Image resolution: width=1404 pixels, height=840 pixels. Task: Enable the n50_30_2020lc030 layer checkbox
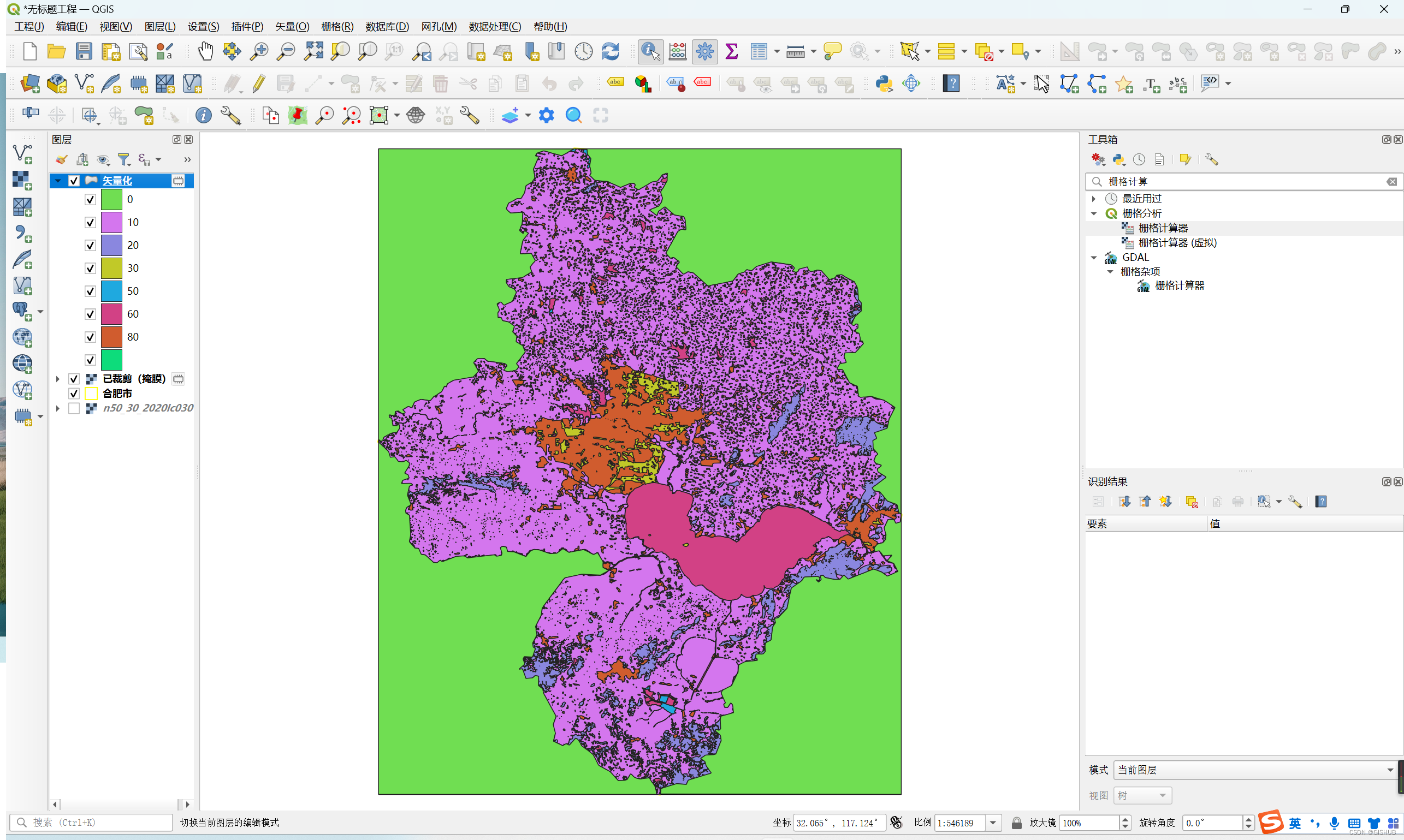[x=74, y=408]
